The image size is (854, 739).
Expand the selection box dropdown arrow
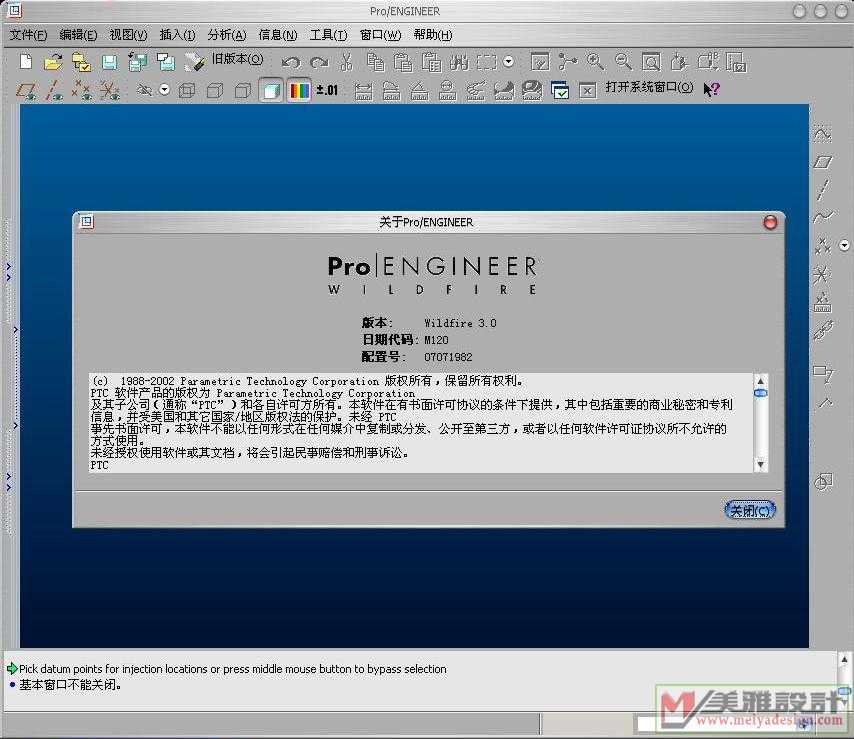pos(509,62)
